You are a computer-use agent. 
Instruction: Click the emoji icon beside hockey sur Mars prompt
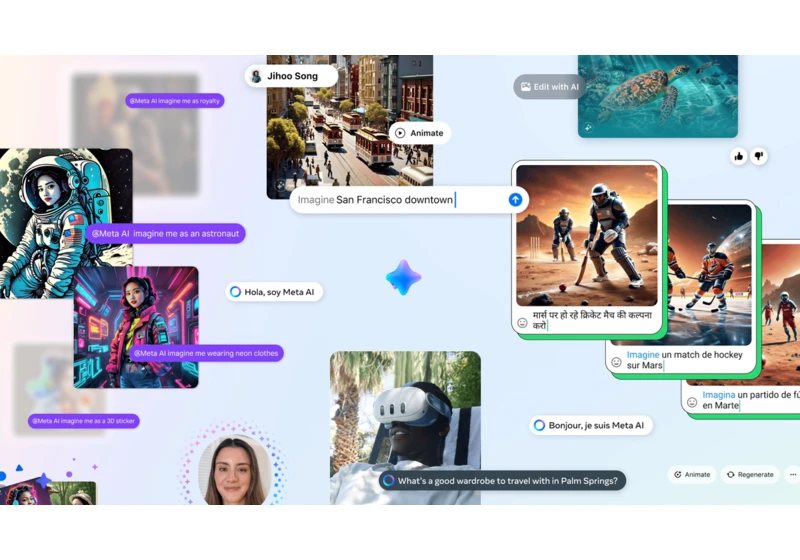click(x=616, y=362)
